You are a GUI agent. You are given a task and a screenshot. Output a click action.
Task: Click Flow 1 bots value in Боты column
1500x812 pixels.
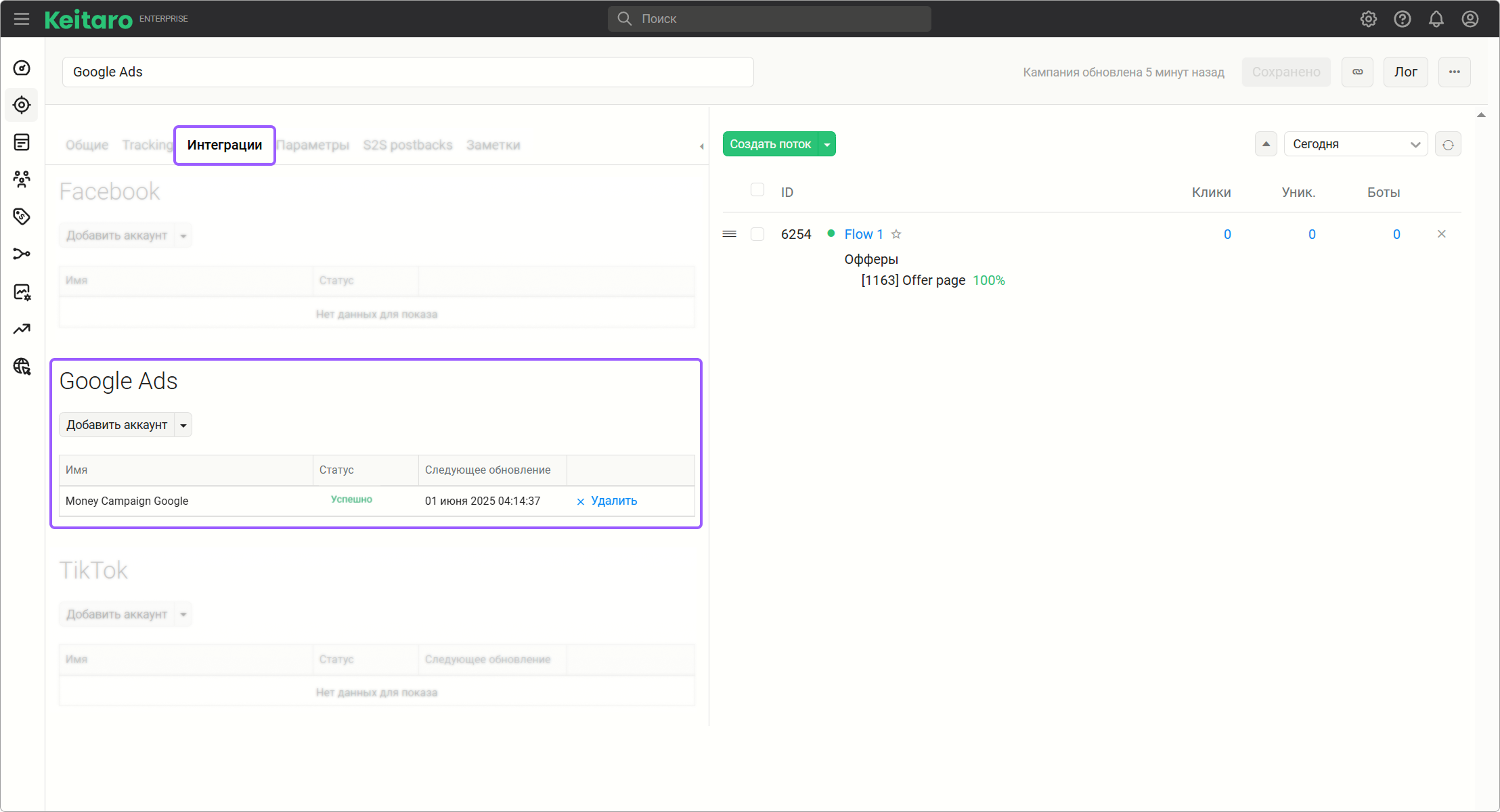click(x=1396, y=234)
